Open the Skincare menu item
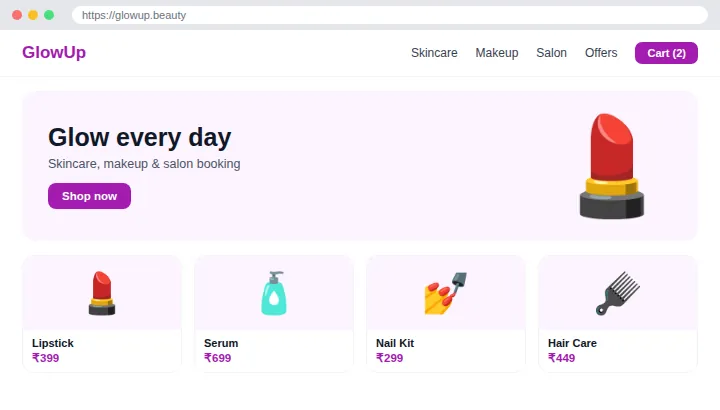720x410 pixels. (x=434, y=53)
